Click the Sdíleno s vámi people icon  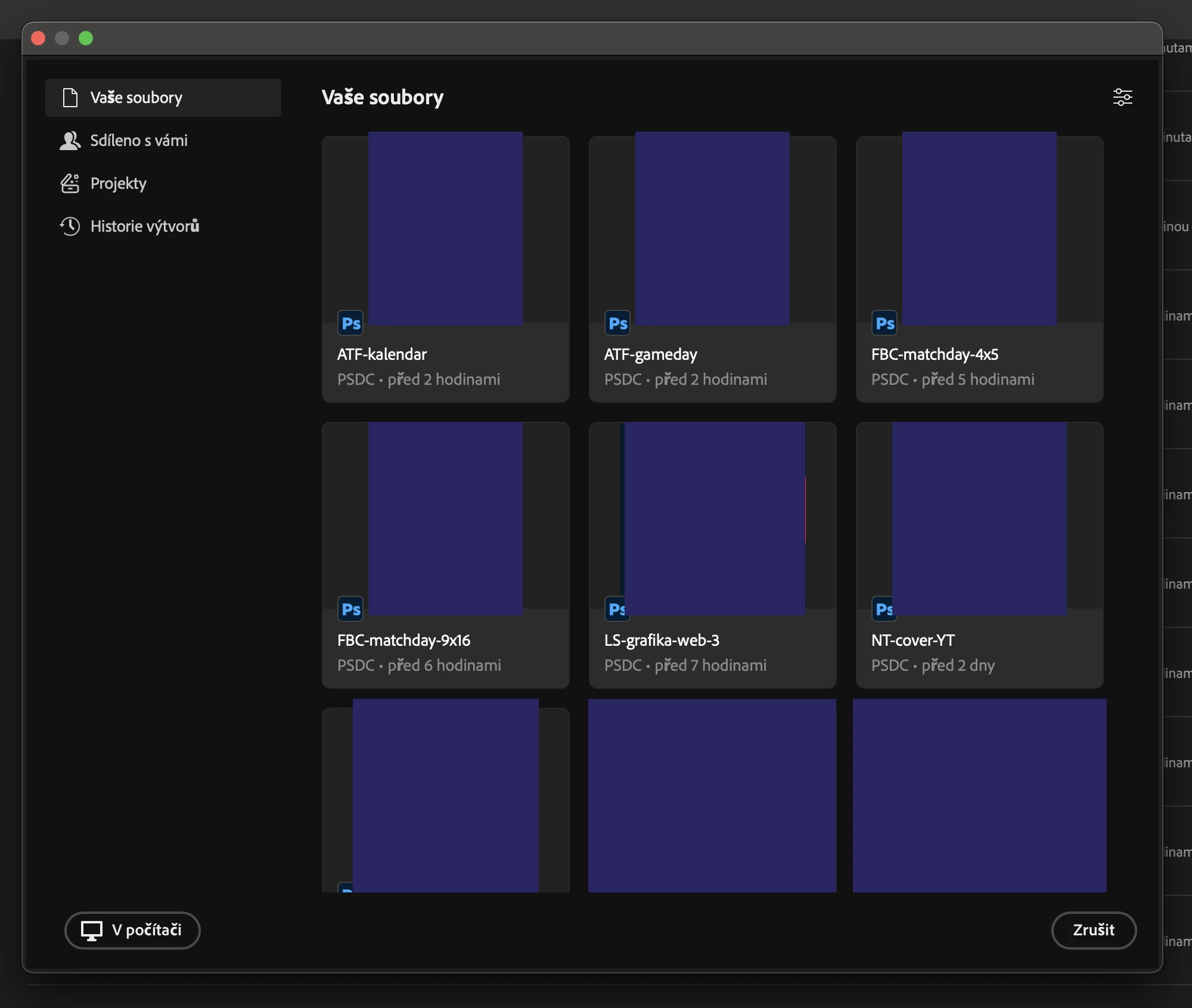pyautogui.click(x=70, y=141)
